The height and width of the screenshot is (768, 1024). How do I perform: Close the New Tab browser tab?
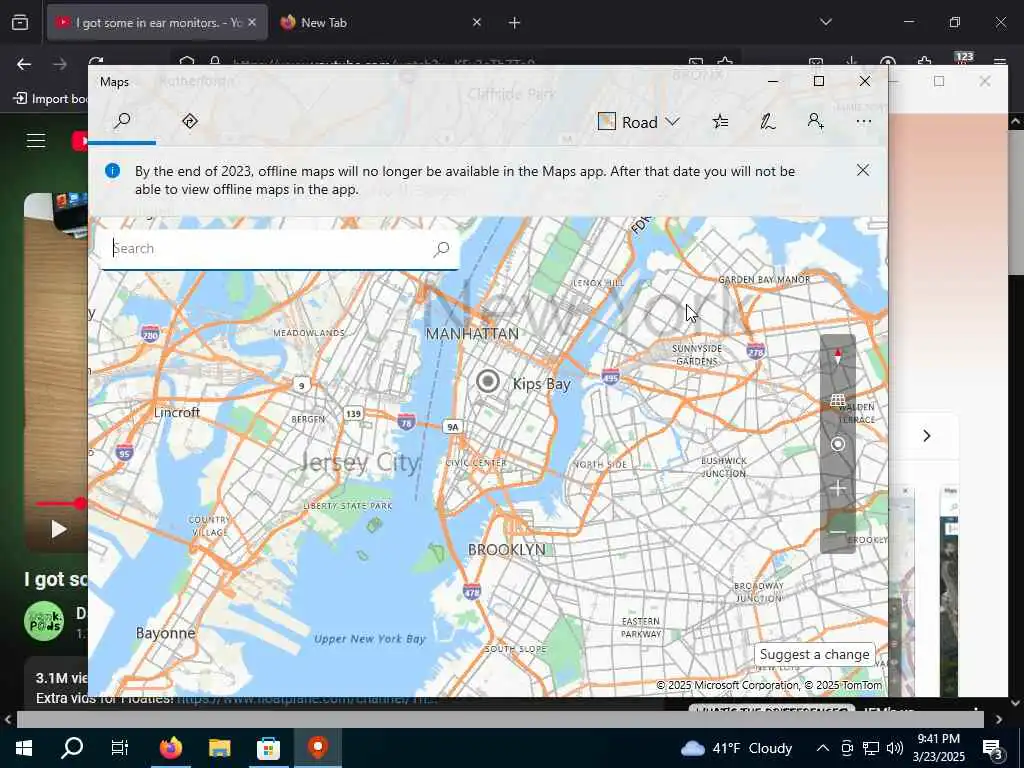click(x=477, y=23)
